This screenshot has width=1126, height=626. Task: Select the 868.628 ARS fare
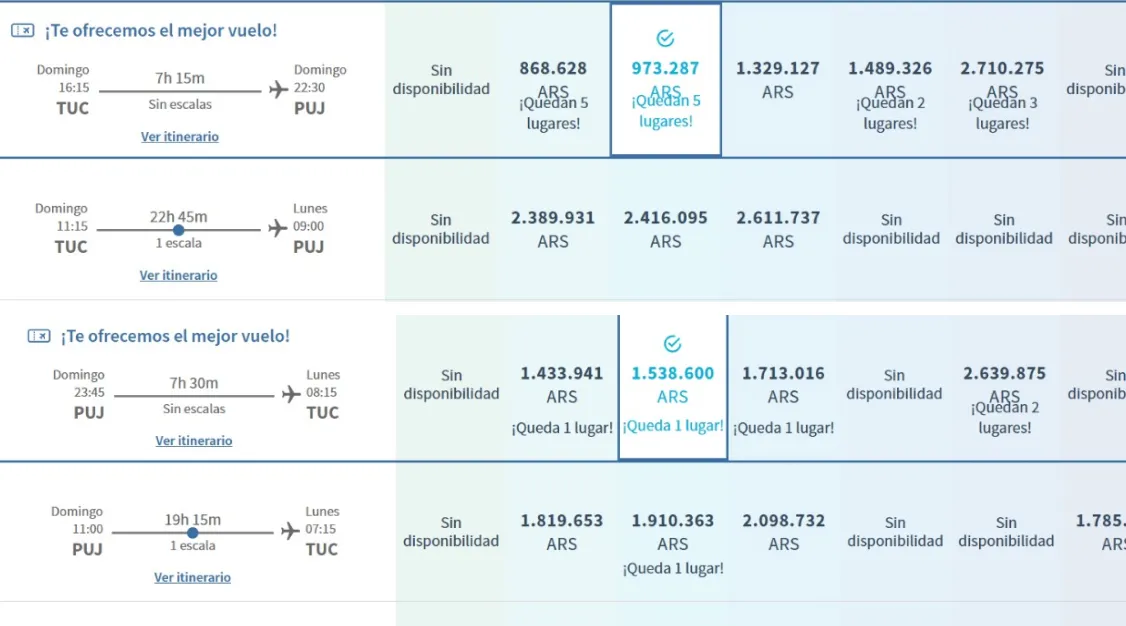(x=553, y=80)
